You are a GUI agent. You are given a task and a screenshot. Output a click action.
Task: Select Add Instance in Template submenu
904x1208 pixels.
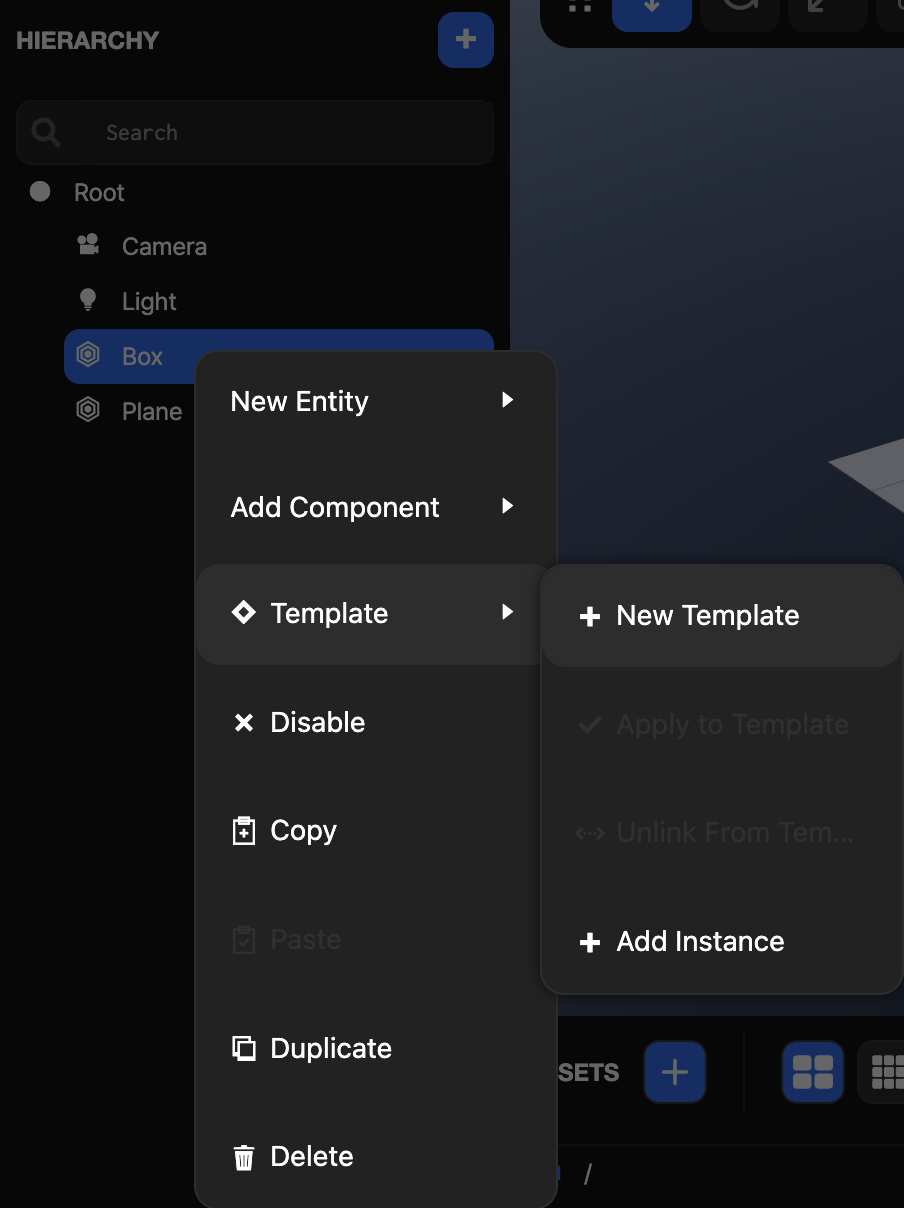pos(700,941)
